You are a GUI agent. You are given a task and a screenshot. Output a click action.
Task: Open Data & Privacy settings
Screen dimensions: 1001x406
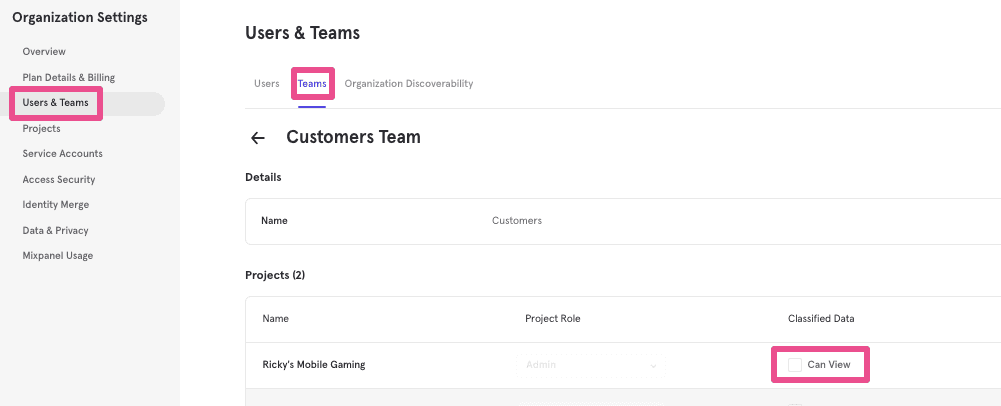click(x=56, y=231)
